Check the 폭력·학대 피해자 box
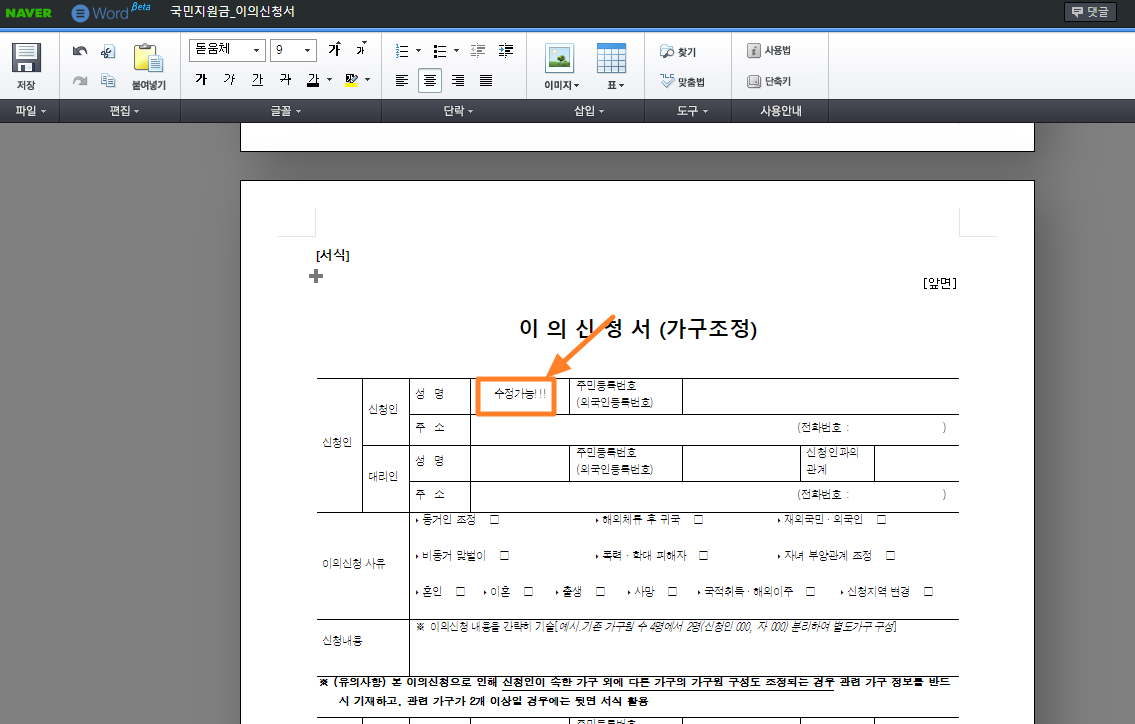Image resolution: width=1135 pixels, height=724 pixels. click(x=703, y=555)
